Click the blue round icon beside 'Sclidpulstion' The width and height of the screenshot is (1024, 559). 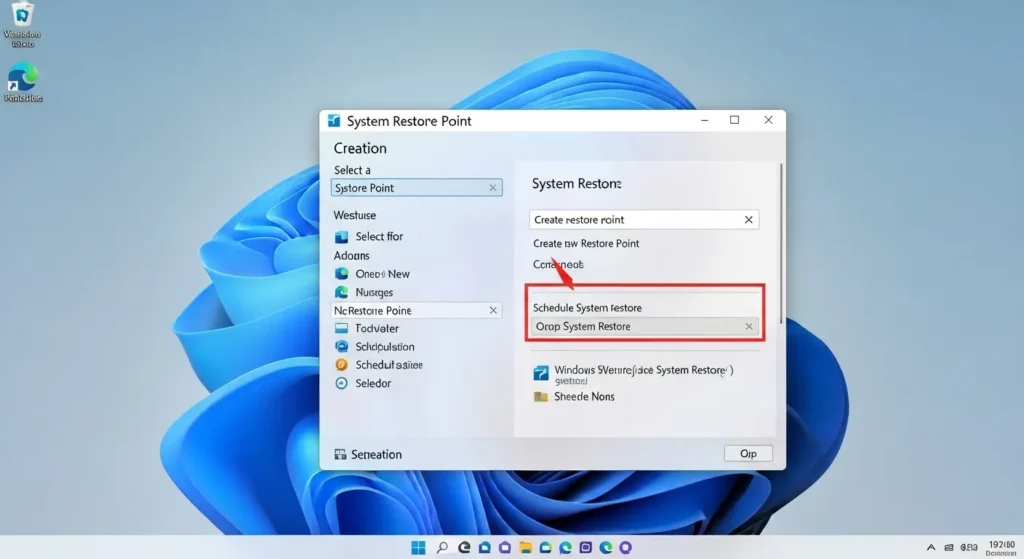(x=342, y=347)
